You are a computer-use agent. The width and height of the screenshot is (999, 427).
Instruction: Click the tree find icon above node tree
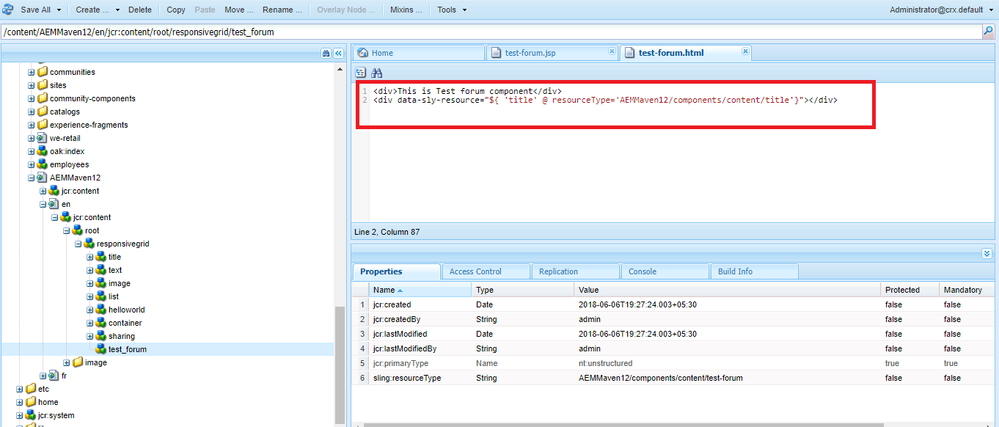(326, 54)
